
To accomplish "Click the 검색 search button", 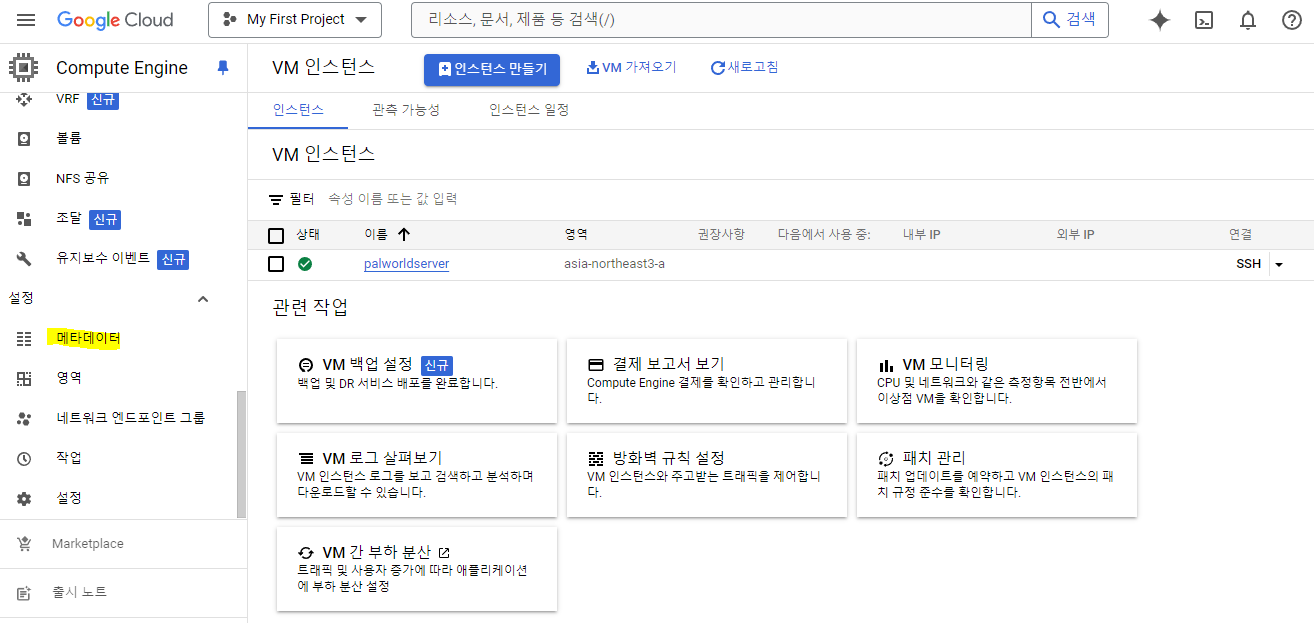I will click(x=1070, y=20).
